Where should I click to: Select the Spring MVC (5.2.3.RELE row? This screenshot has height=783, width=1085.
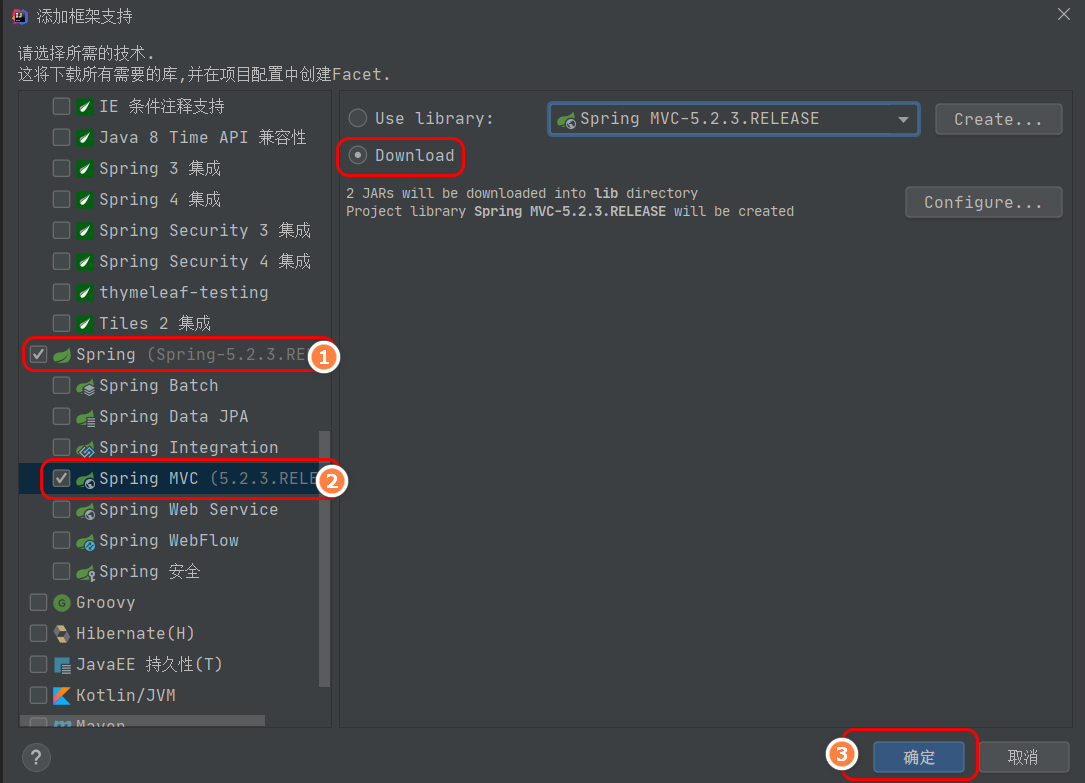pos(174,479)
